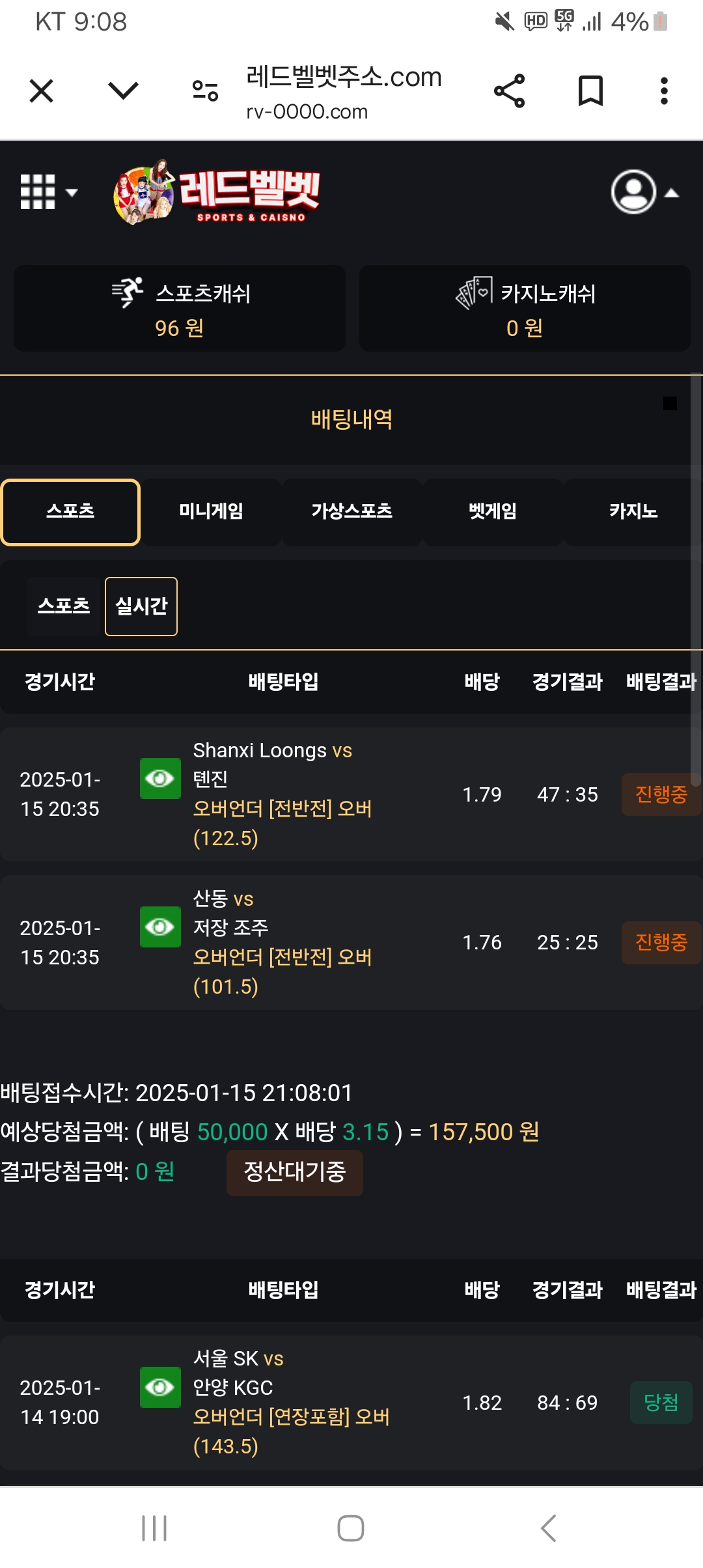This screenshot has height=1568, width=703.
Task: Click the 레드벨벳 Sports & Casino logo
Action: coord(218,193)
